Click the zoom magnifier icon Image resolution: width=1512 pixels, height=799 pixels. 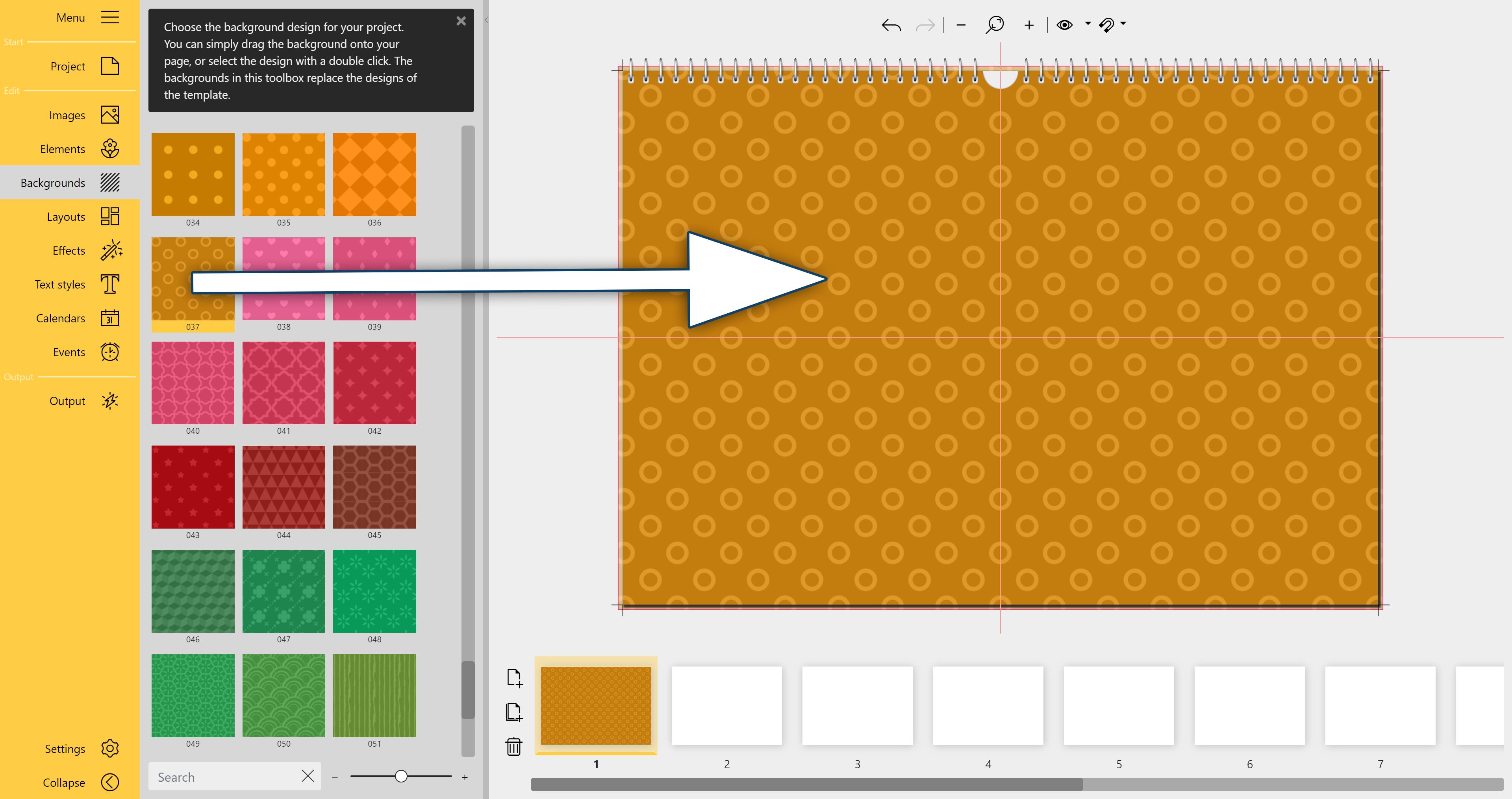[x=995, y=25]
